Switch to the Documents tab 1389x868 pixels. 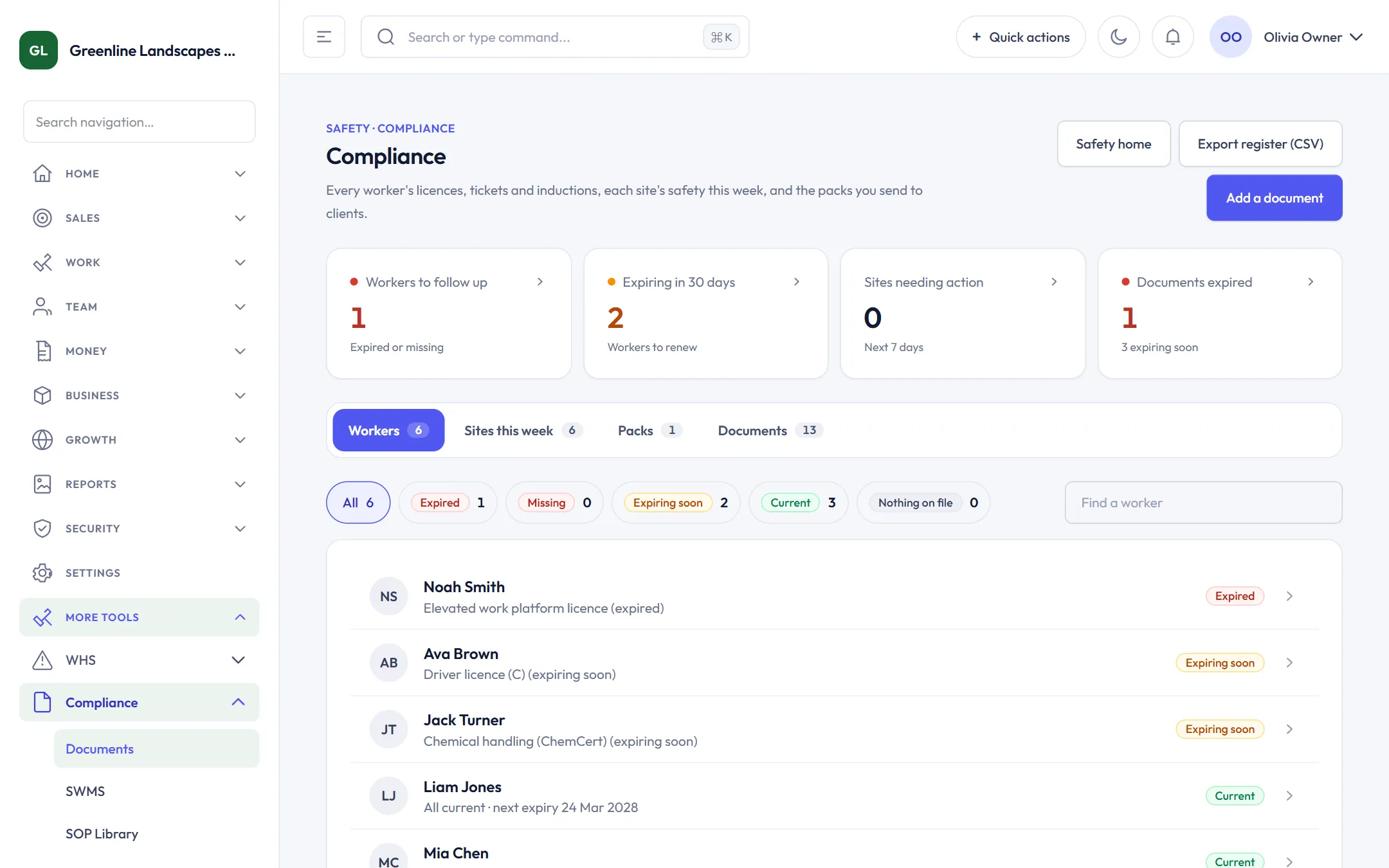tap(770, 430)
